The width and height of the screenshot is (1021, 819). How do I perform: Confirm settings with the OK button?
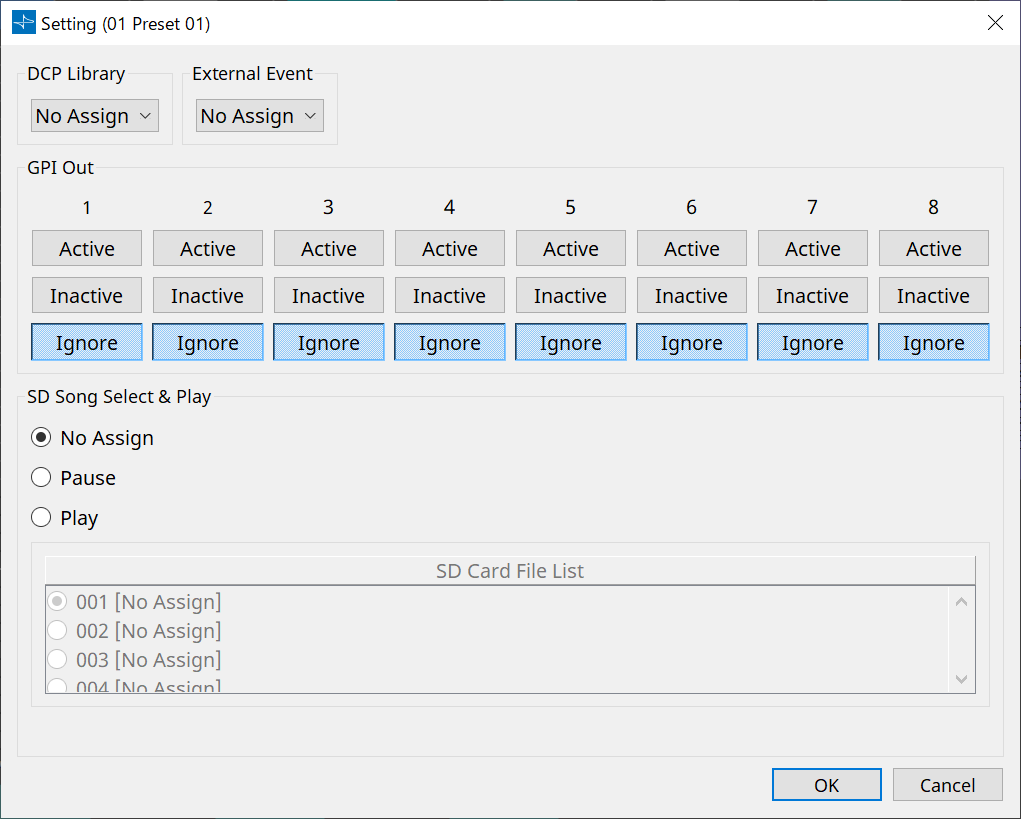tap(827, 785)
